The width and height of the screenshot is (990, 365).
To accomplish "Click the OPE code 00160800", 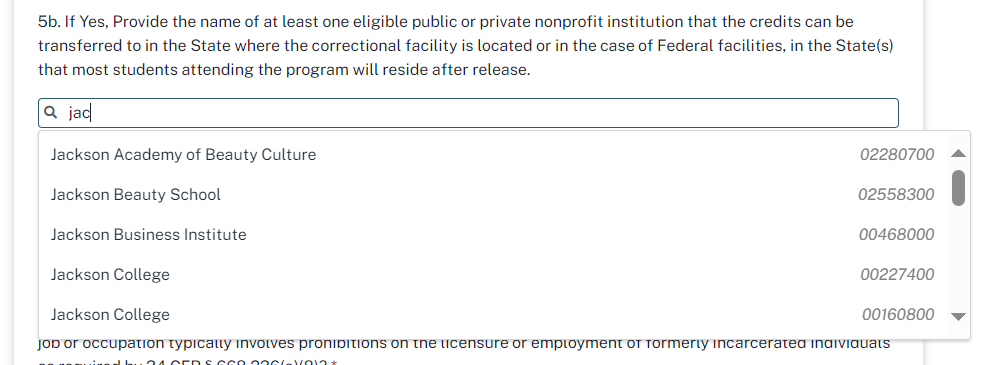I will tap(898, 314).
